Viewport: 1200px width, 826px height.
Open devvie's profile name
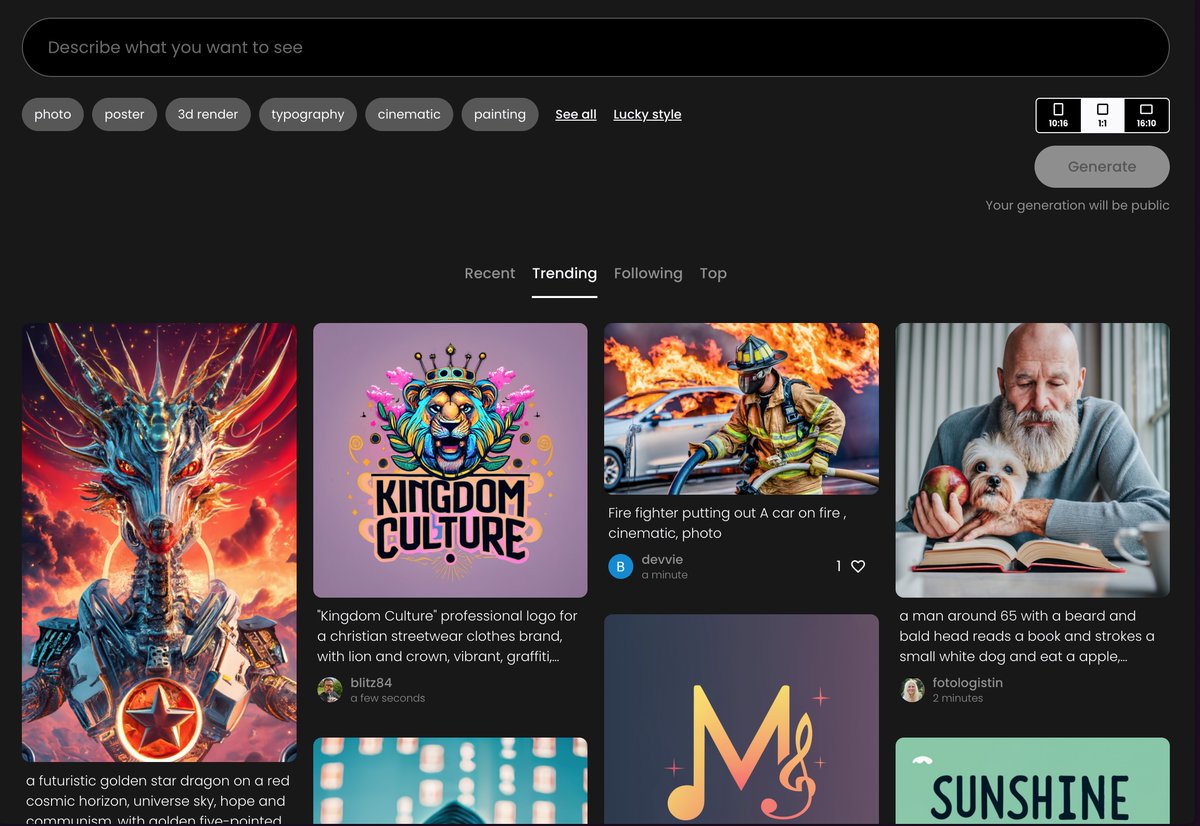point(662,560)
